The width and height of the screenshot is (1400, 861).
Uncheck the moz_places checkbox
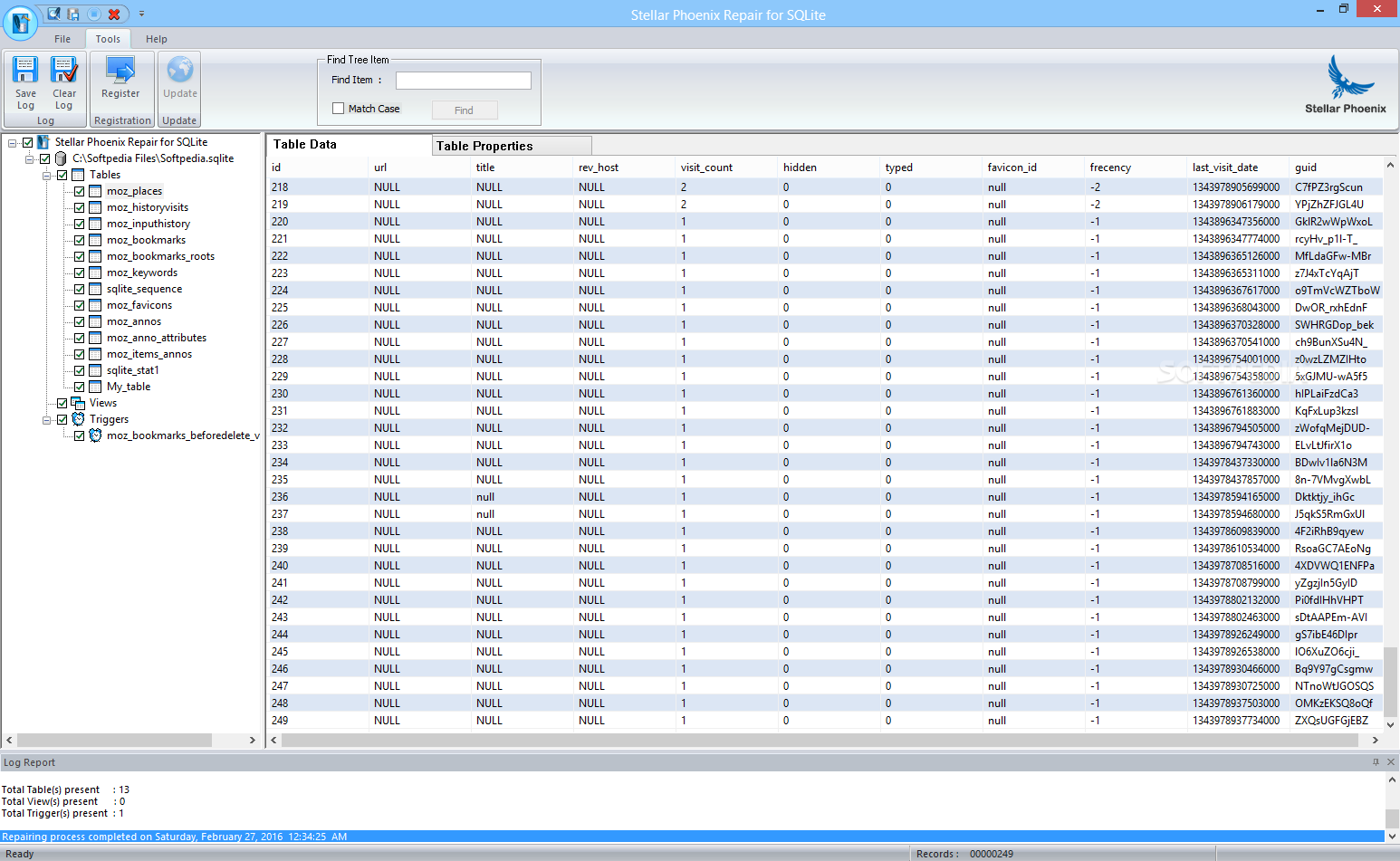coord(80,192)
